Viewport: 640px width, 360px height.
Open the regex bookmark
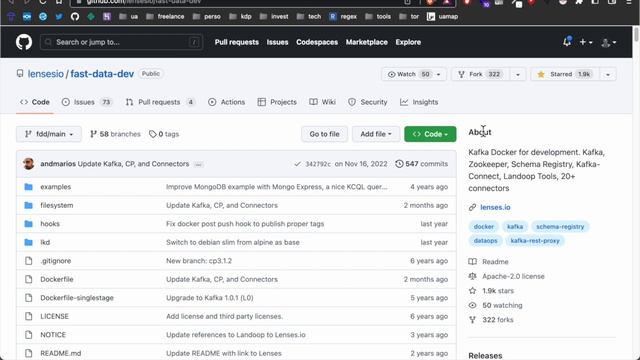pyautogui.click(x=343, y=17)
